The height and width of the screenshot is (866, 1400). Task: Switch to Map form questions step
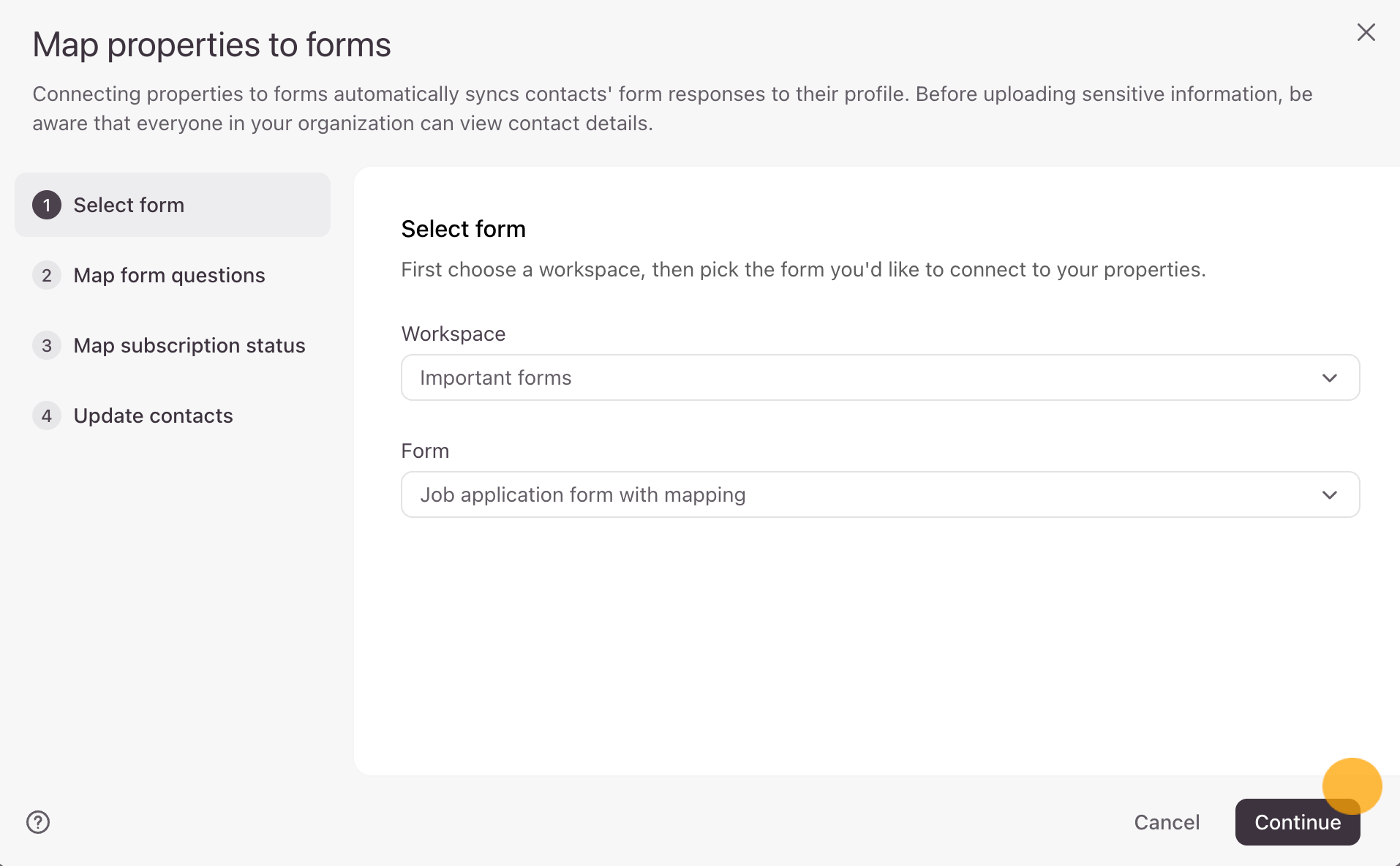[x=169, y=276]
